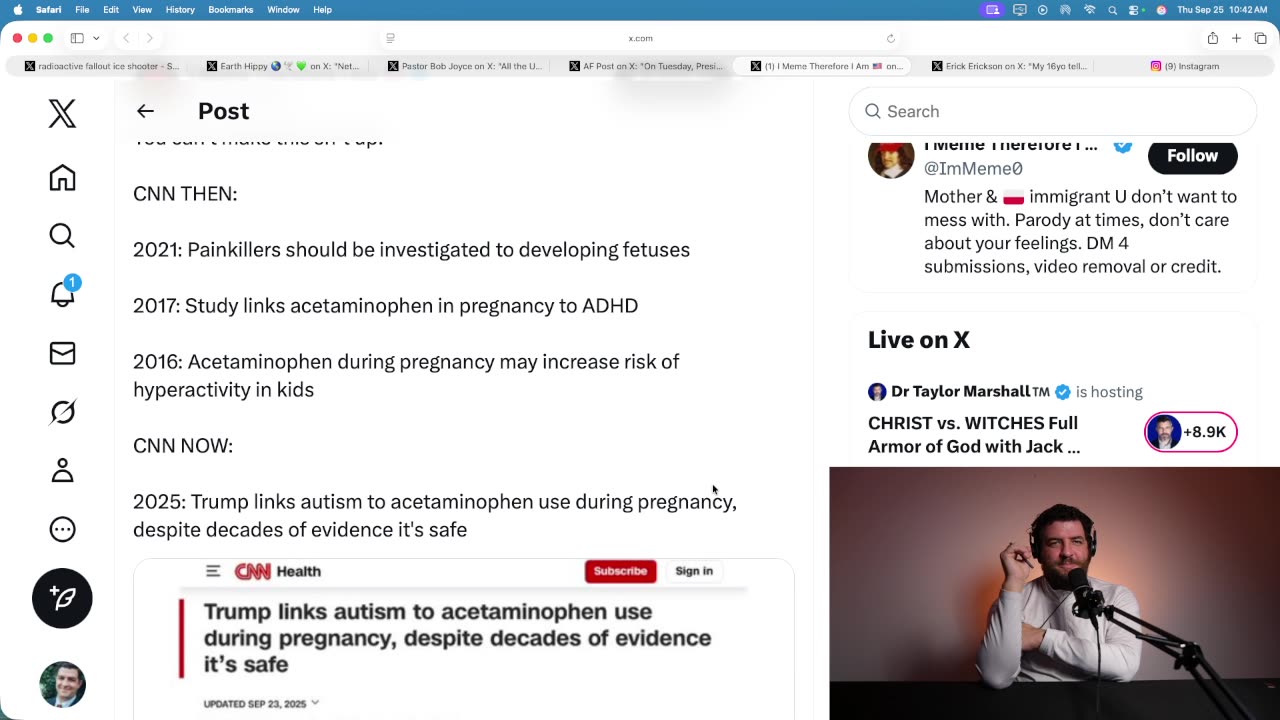Open I Meme Therefore I Am profile picture

tap(890, 158)
